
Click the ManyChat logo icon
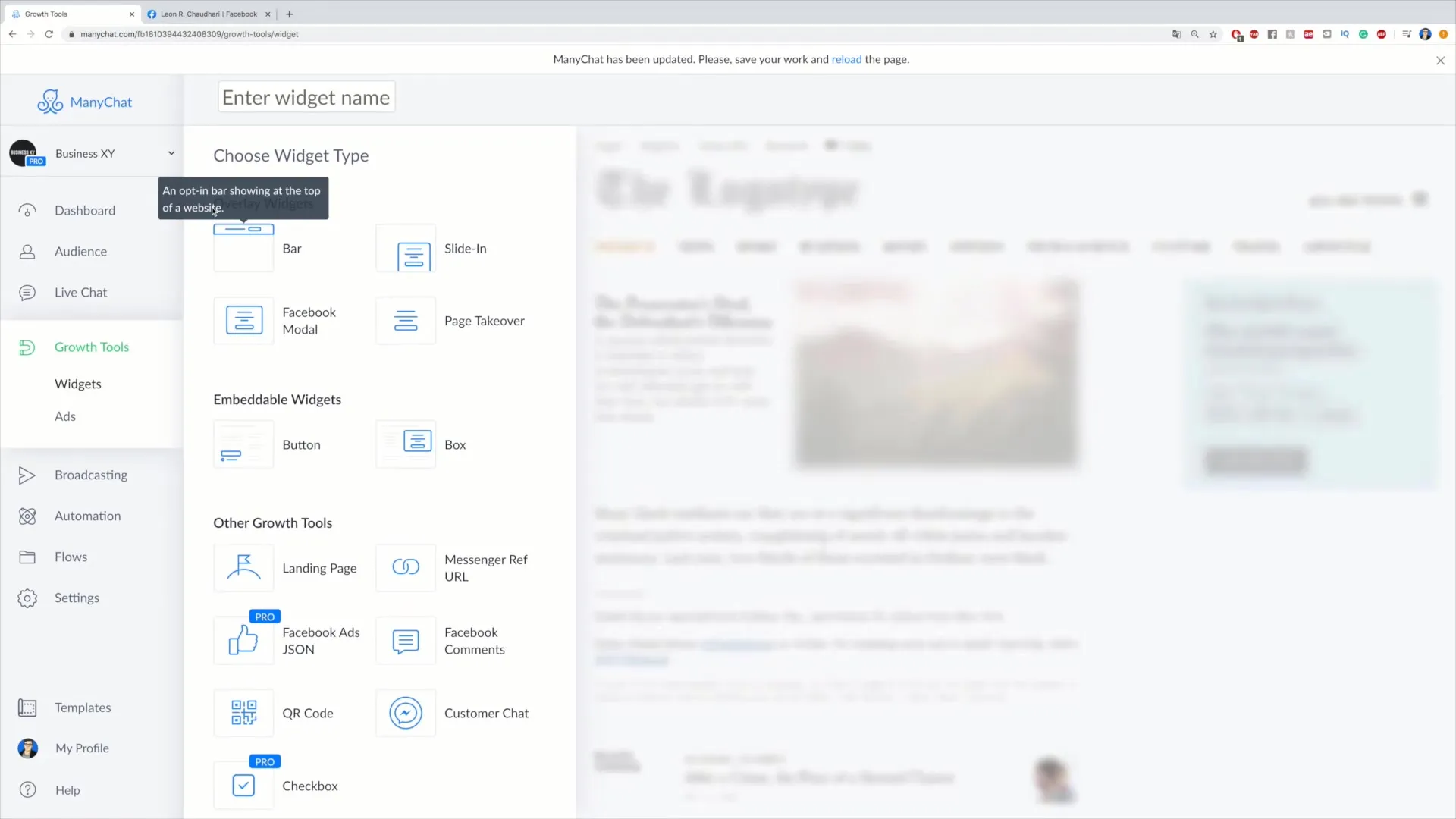50,101
